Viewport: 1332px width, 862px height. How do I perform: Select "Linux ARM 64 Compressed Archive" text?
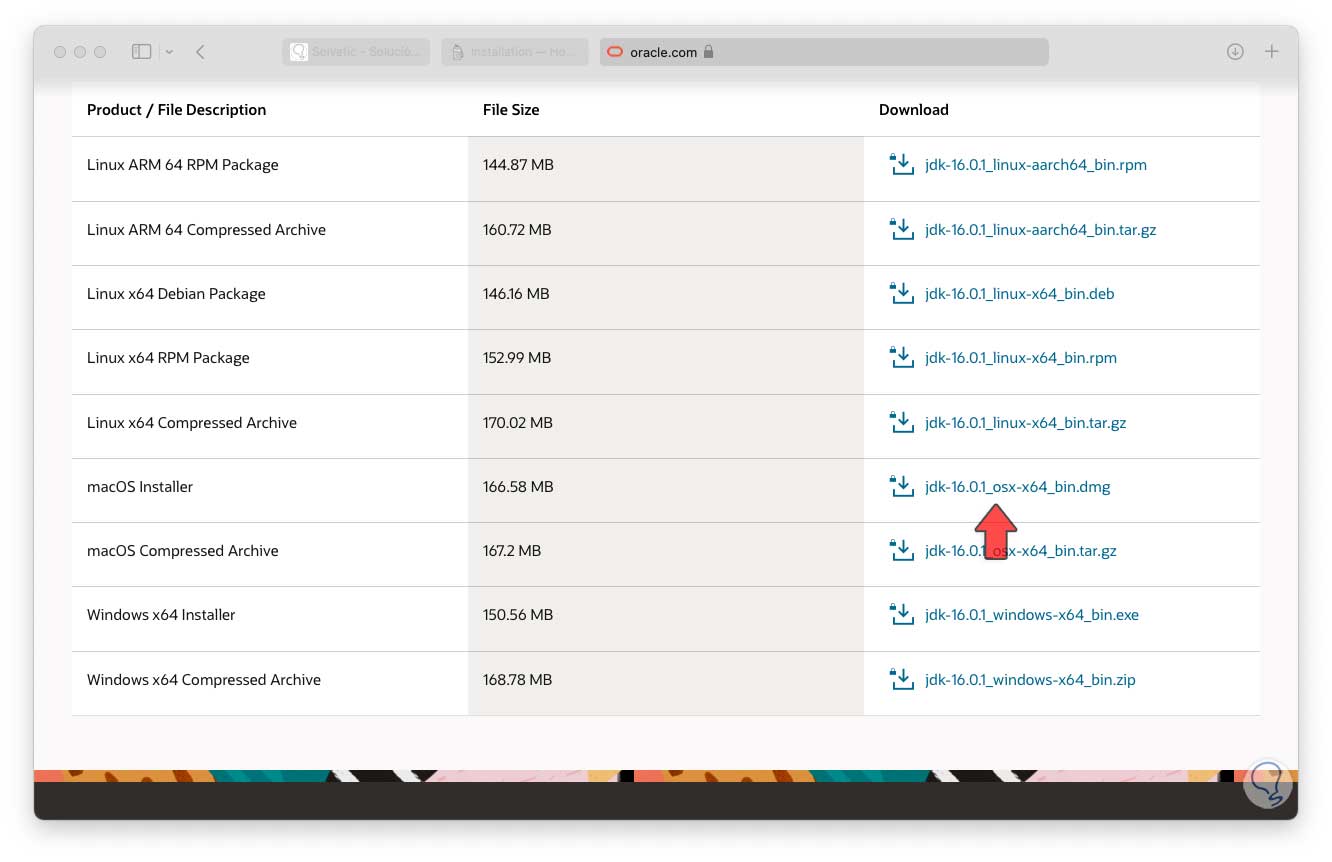point(206,230)
